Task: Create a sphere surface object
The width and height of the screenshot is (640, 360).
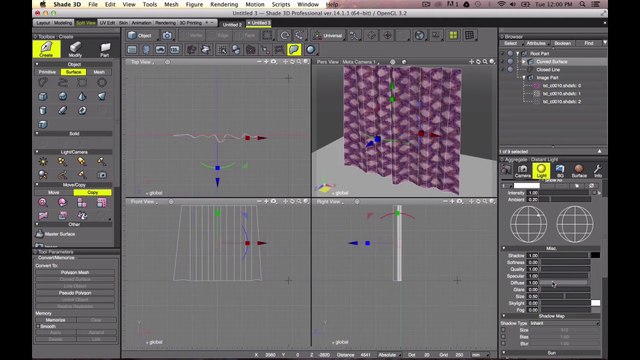Action: [62, 96]
